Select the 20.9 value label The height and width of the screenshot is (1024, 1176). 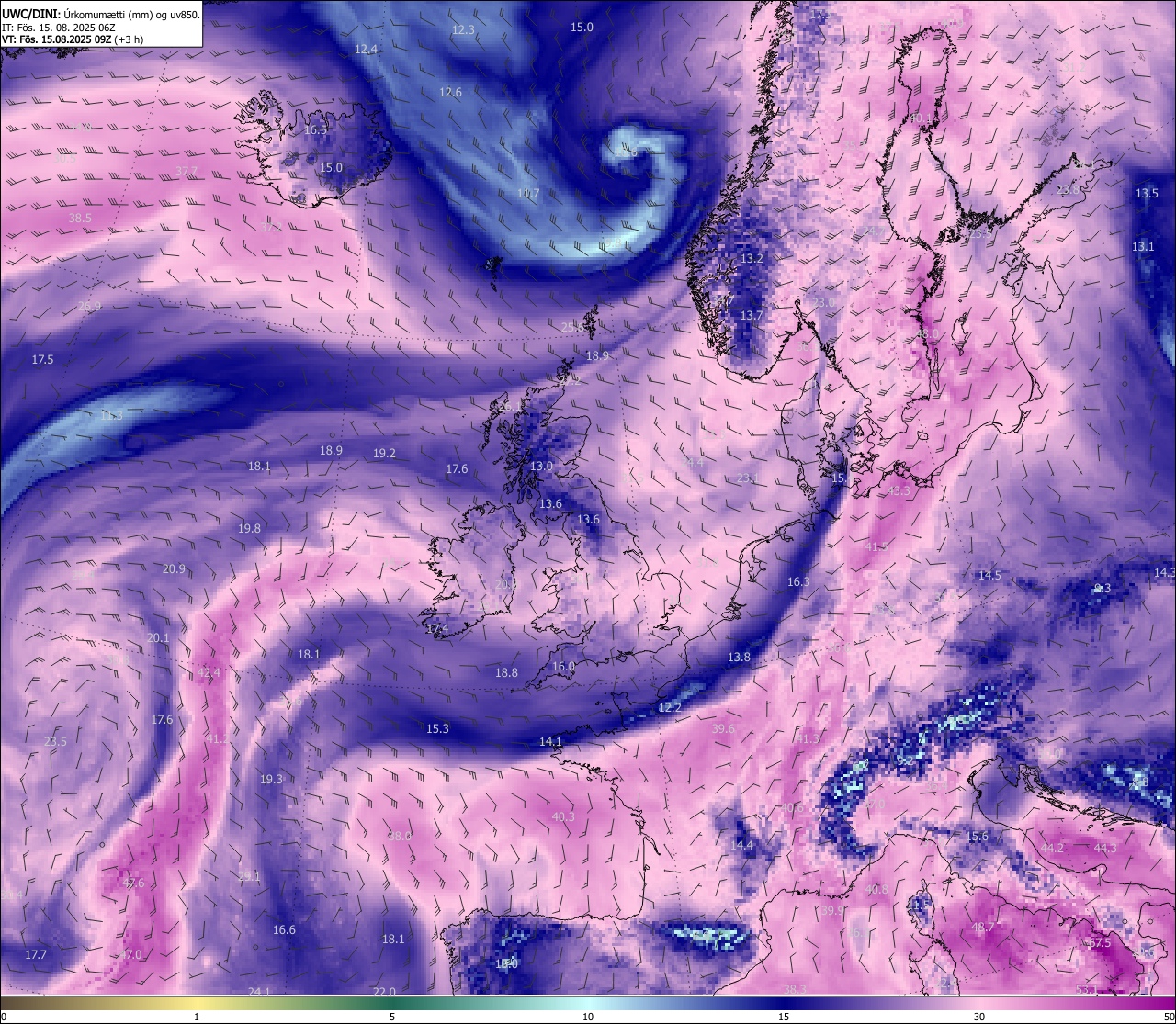(x=174, y=568)
